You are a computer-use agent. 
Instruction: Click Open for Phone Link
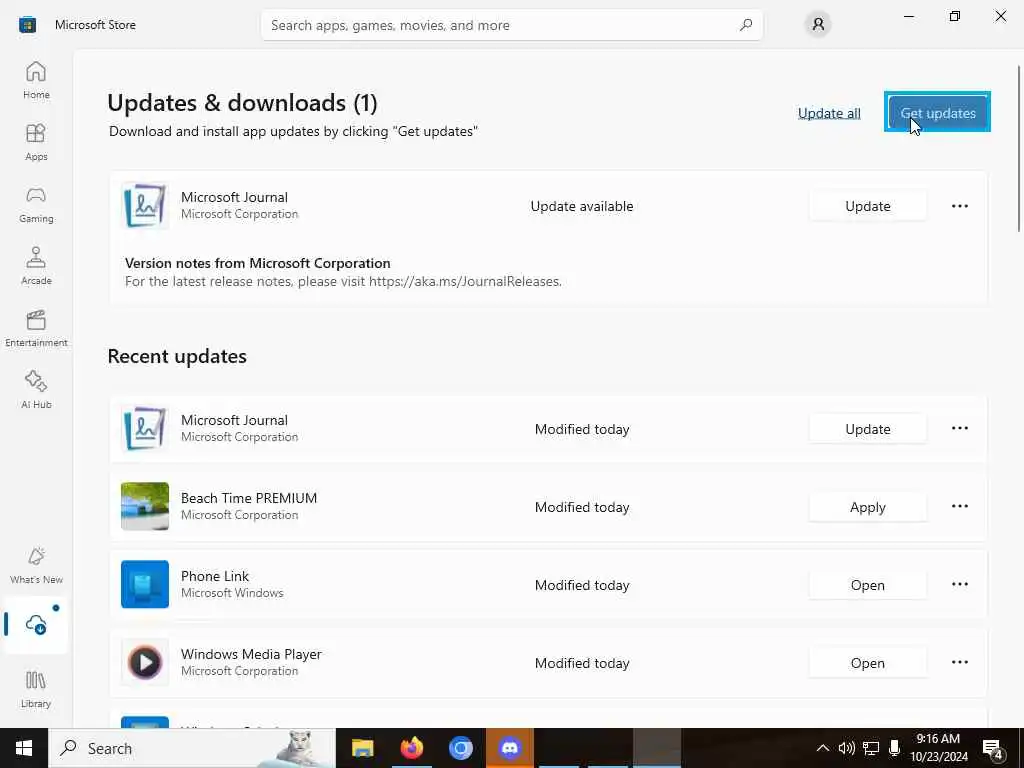[867, 585]
